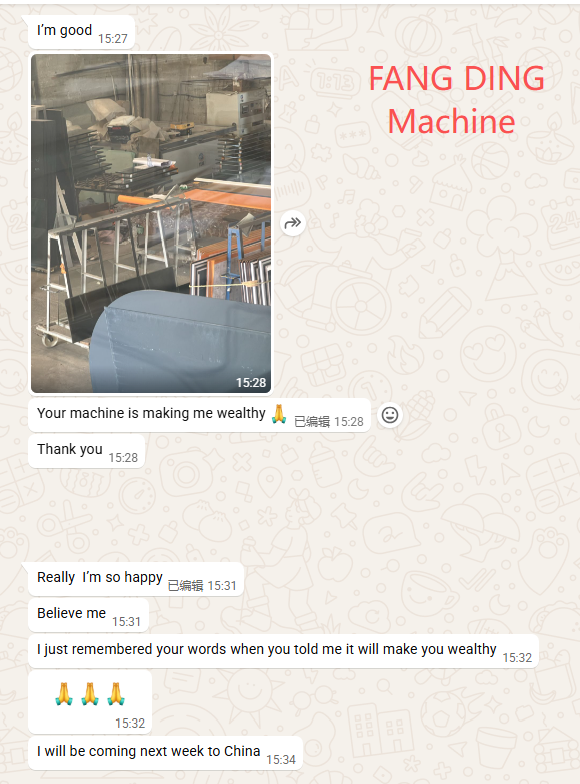Open the workshop photo thumbnail
The image size is (580, 784).
pyautogui.click(x=151, y=223)
